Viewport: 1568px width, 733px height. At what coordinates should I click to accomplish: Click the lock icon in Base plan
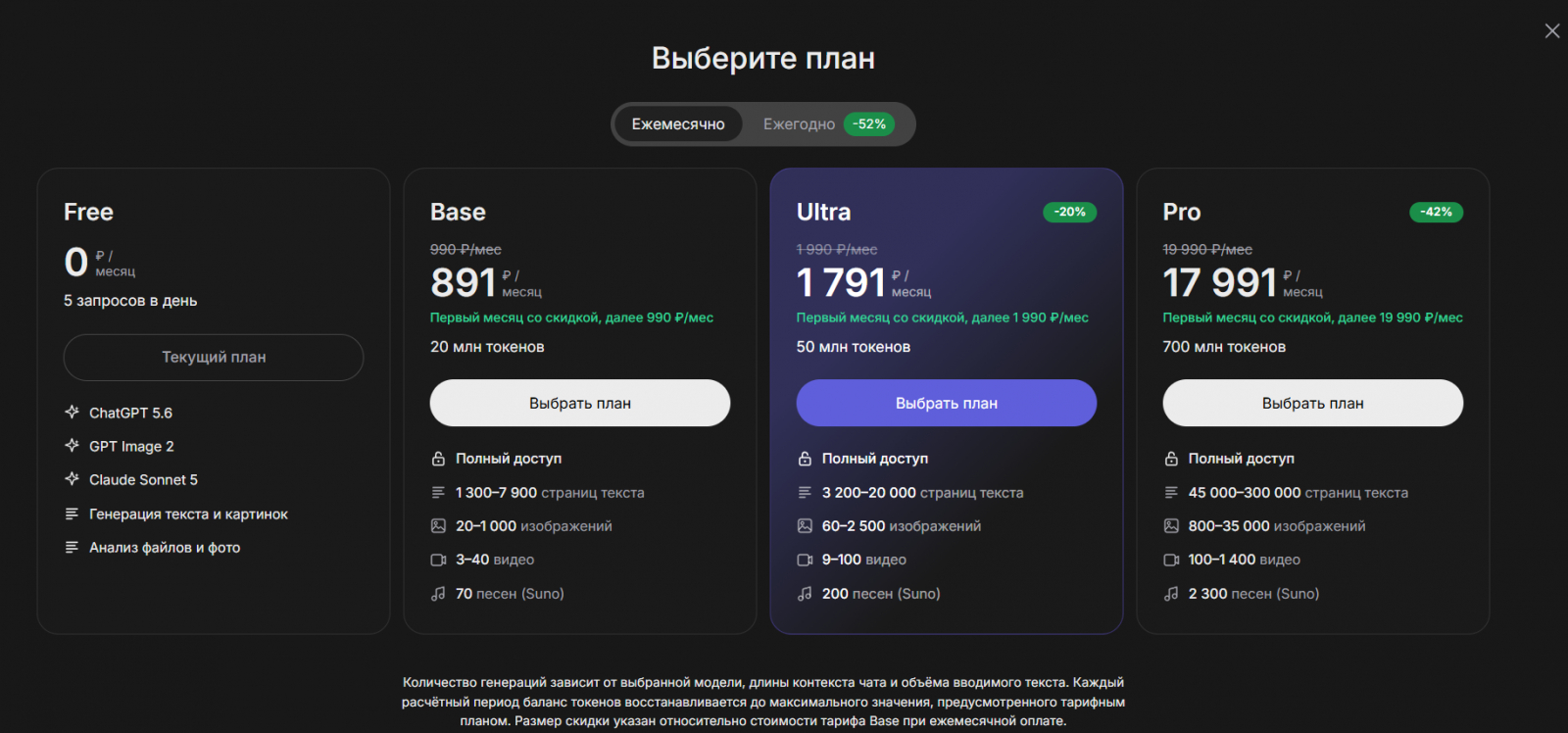pos(438,459)
